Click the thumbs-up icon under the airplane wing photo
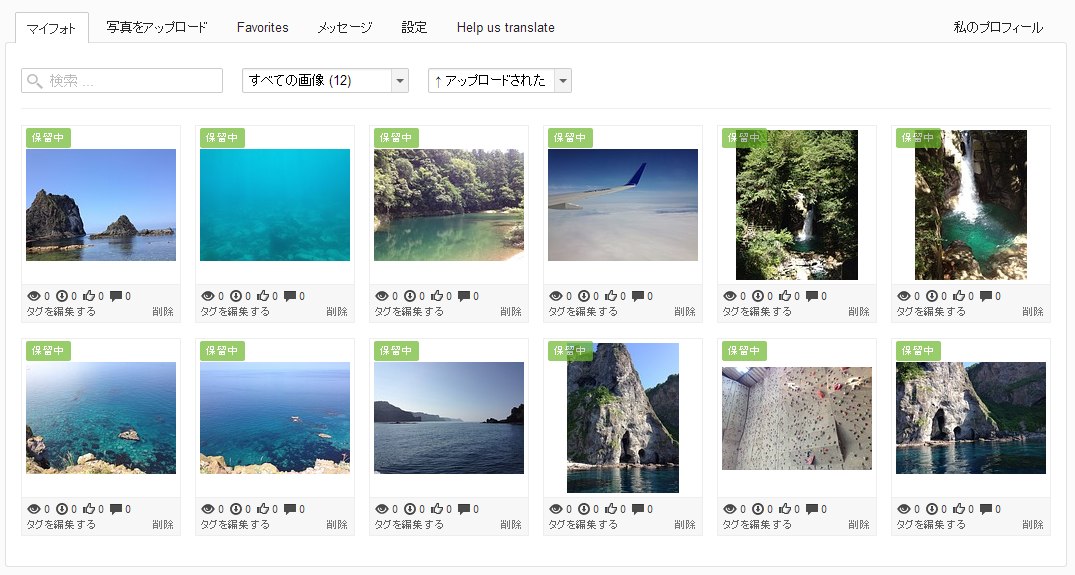Screen dimensions: 1075x575 click(612, 296)
